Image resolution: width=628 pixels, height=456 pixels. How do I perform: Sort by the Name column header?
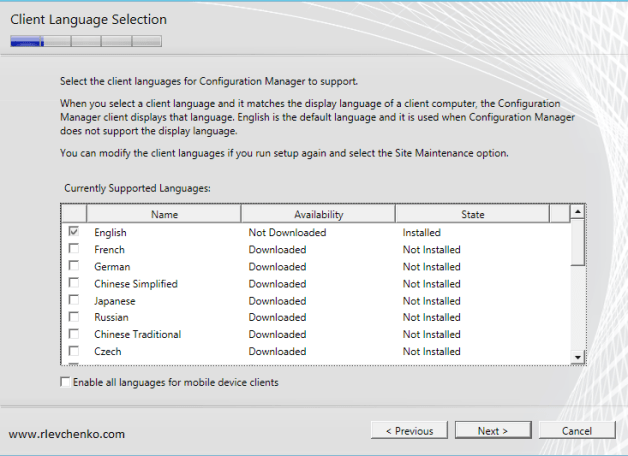(x=164, y=214)
